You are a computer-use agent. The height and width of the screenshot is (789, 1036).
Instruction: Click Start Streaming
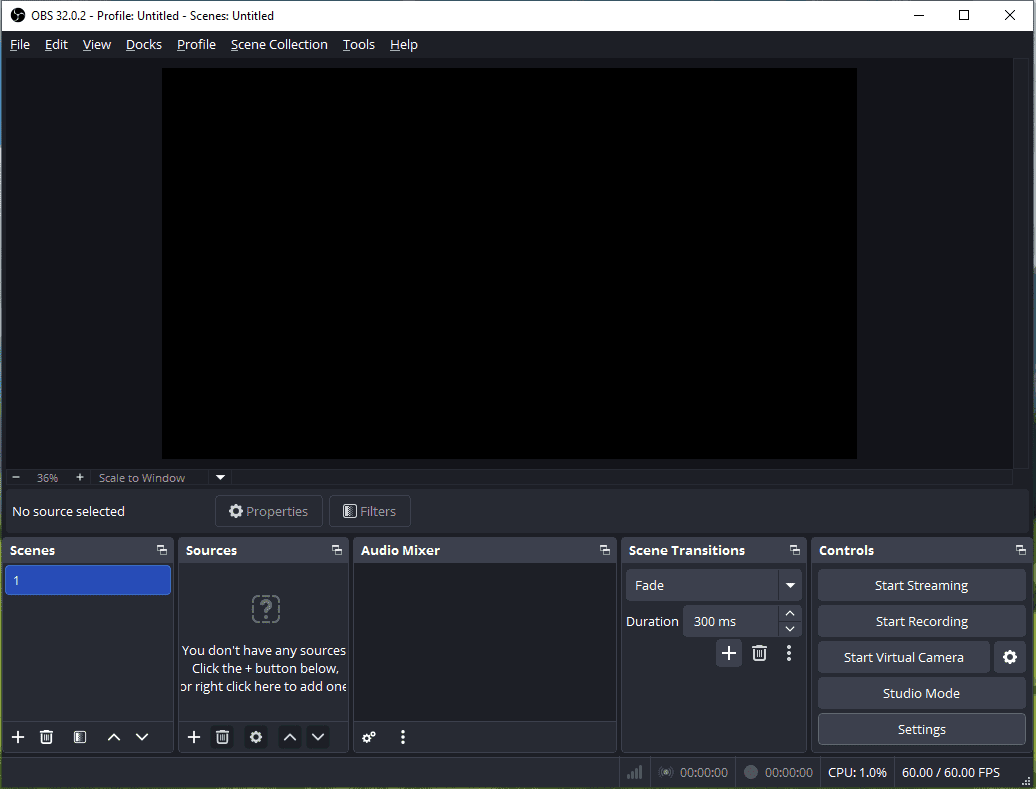[921, 585]
